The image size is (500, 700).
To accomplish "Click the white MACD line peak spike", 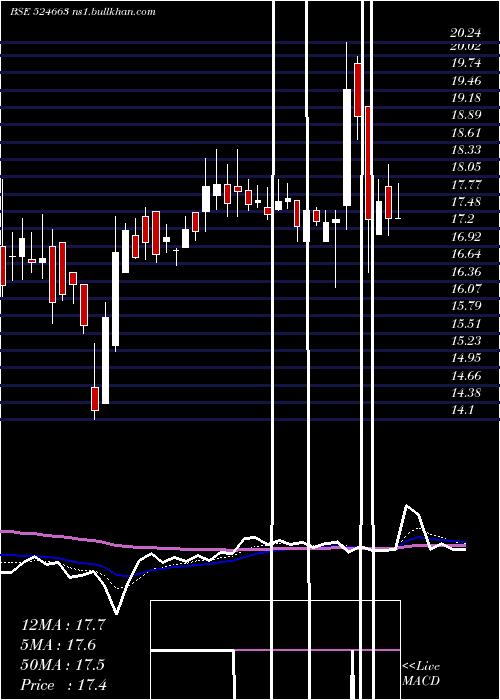I will point(407,506).
